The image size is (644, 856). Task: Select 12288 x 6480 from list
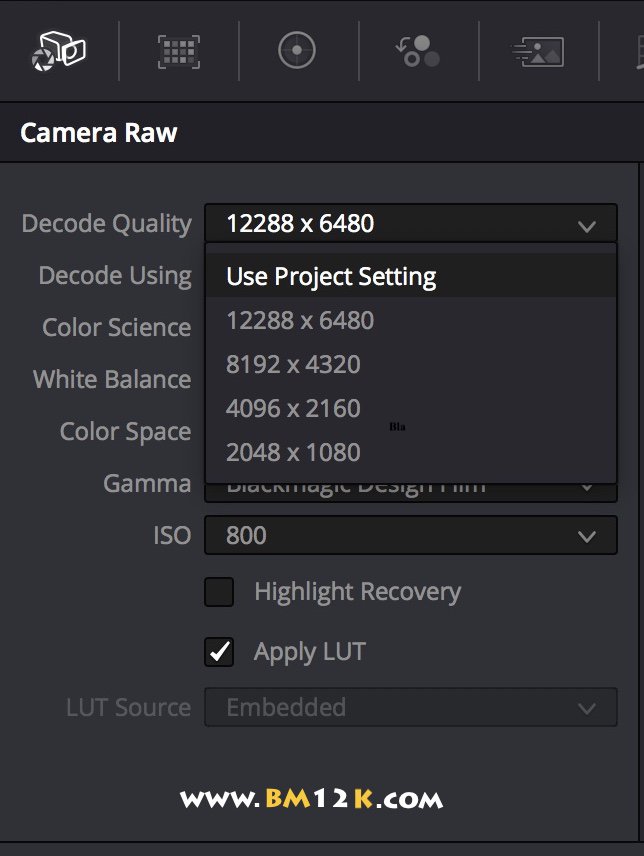(x=411, y=320)
